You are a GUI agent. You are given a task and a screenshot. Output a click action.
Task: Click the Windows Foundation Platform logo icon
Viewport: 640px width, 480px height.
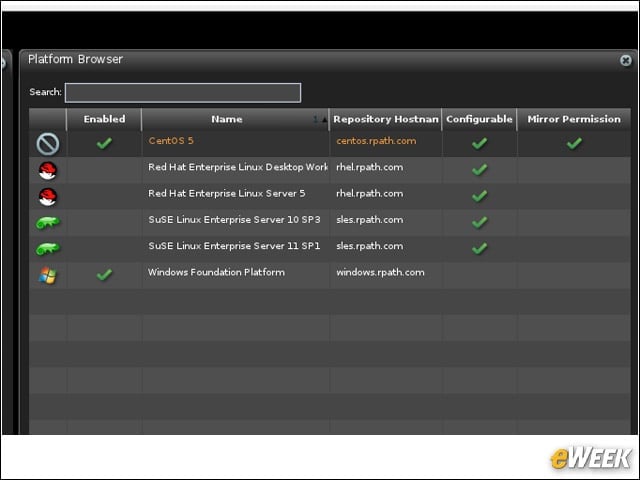[47, 276]
